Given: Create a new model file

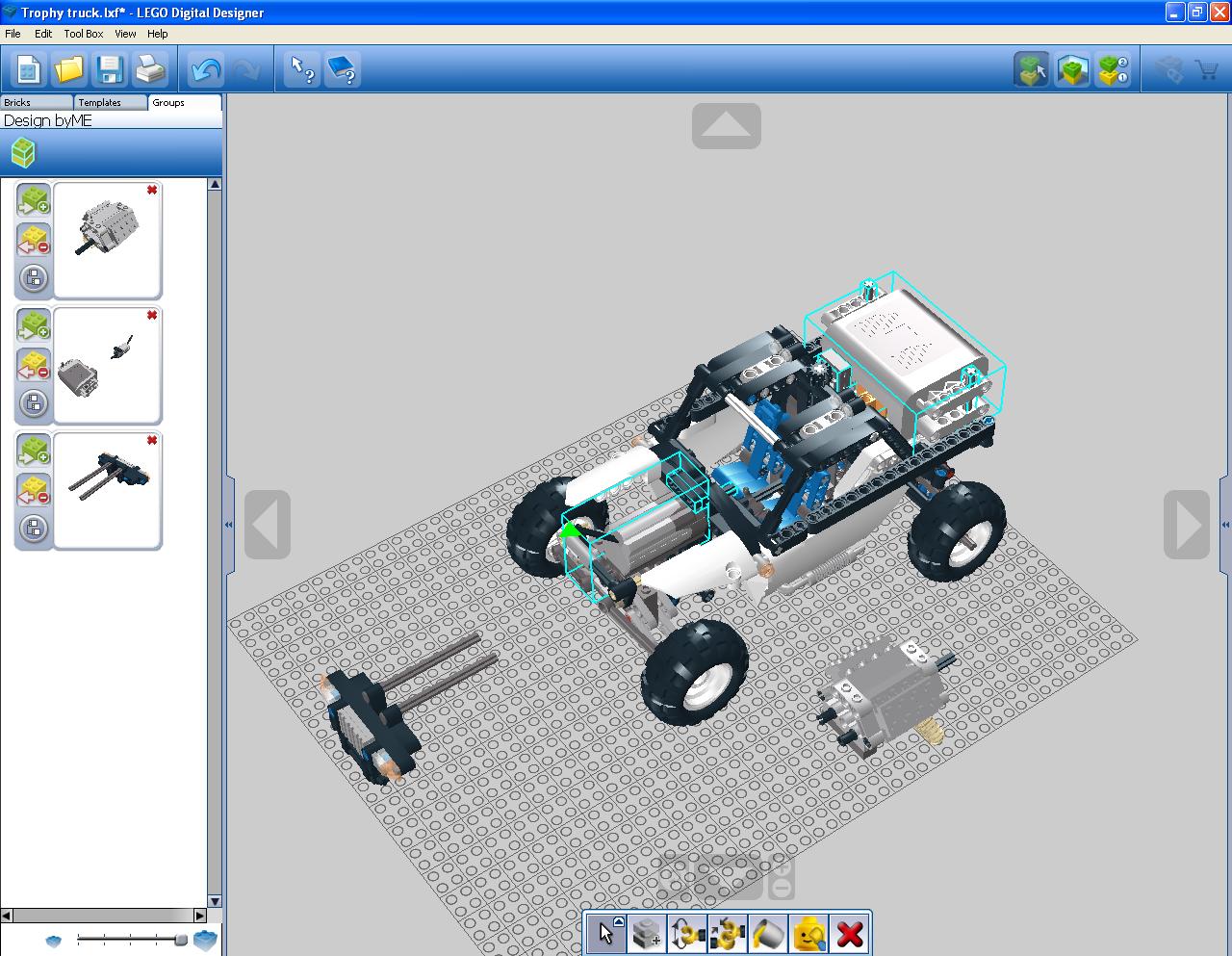Looking at the screenshot, I should 28,69.
